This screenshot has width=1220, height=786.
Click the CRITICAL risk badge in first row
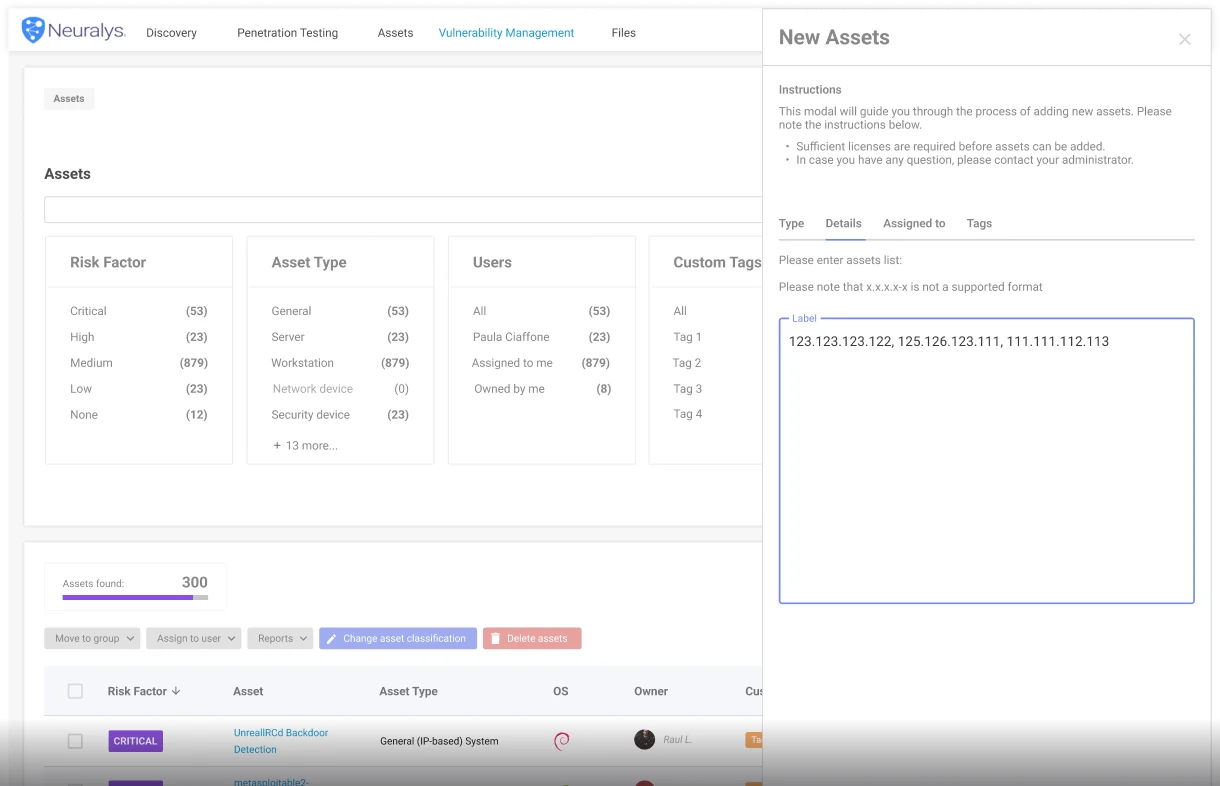coord(135,741)
